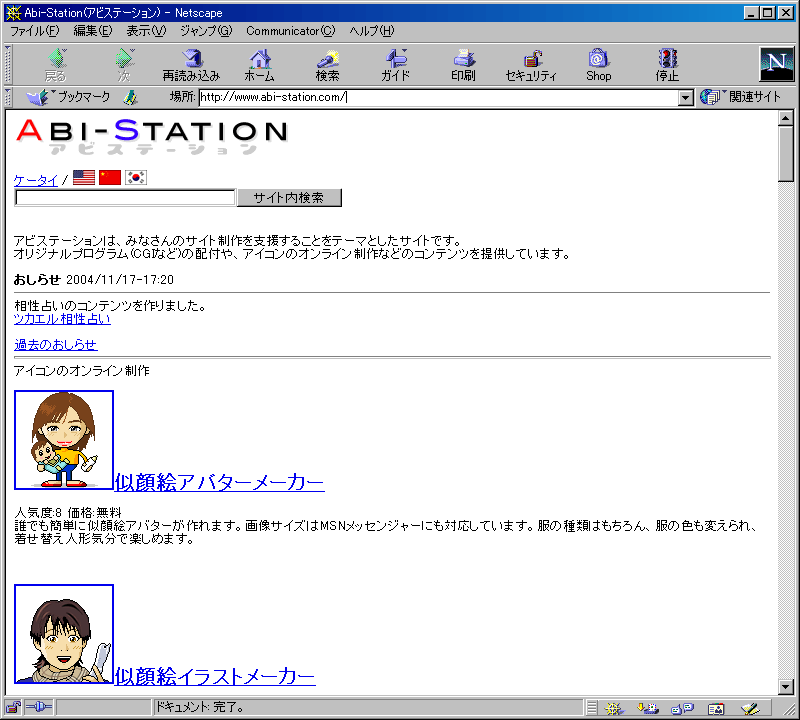Click the location URL address field

(x=438, y=97)
